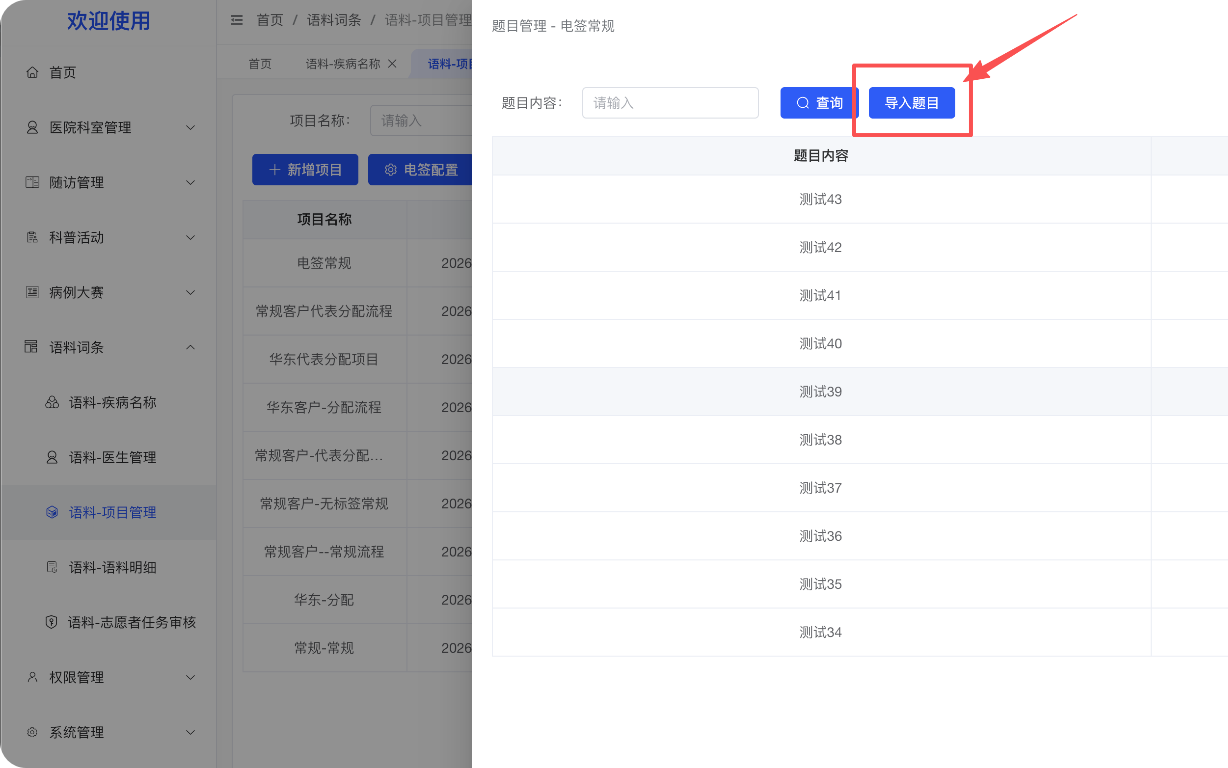Select the 测试43 row
The height and width of the screenshot is (768, 1228).
[x=860, y=200]
